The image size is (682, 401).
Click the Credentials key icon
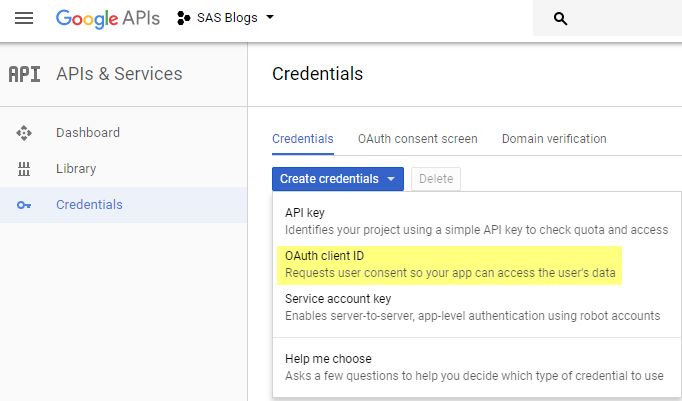(24, 205)
